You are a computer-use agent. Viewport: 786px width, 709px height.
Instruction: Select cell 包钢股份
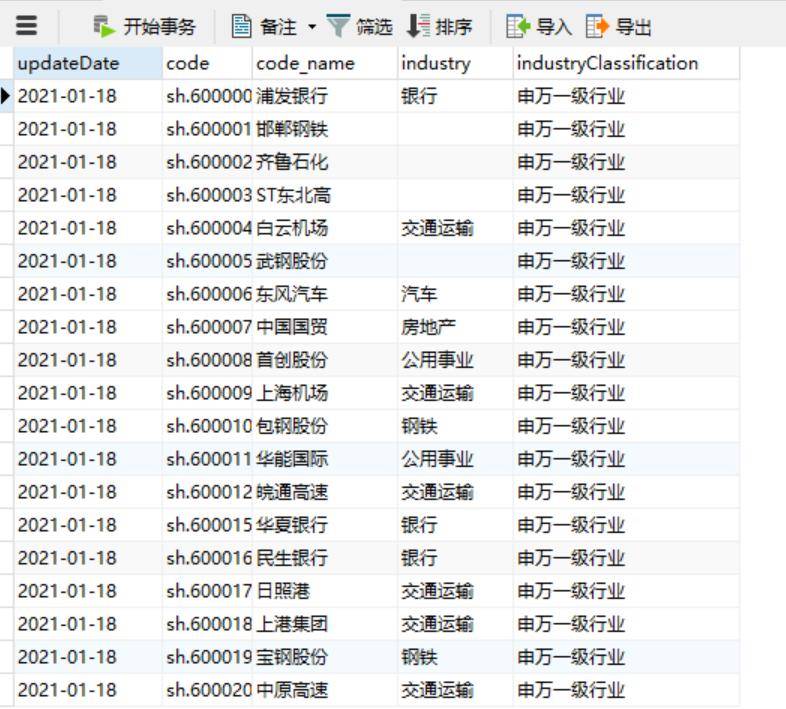[x=325, y=426]
